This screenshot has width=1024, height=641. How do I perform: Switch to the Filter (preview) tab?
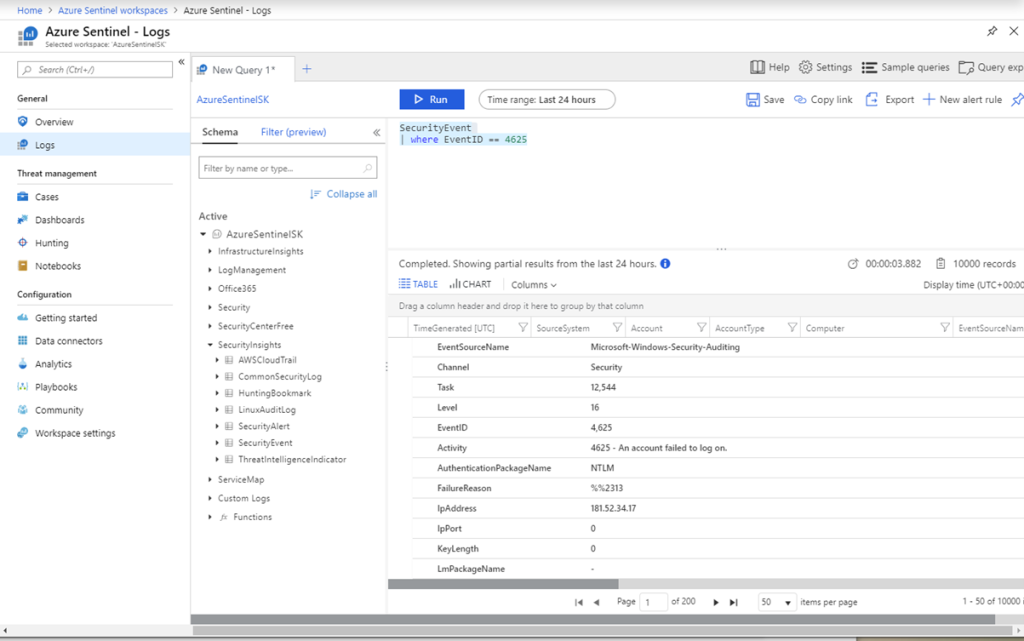(x=293, y=132)
